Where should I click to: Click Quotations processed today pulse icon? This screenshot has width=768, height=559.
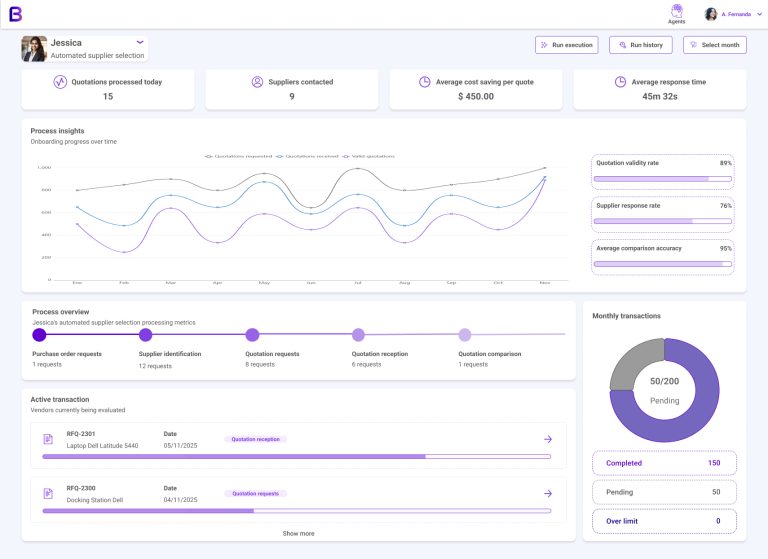click(60, 82)
